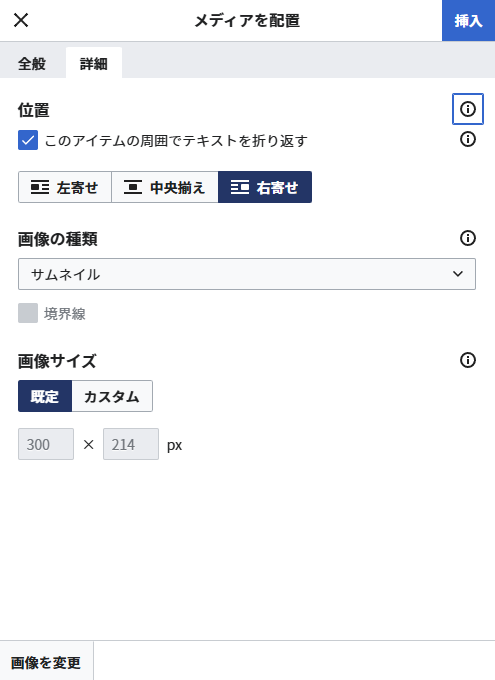Click the height field showing 214

[x=131, y=444]
